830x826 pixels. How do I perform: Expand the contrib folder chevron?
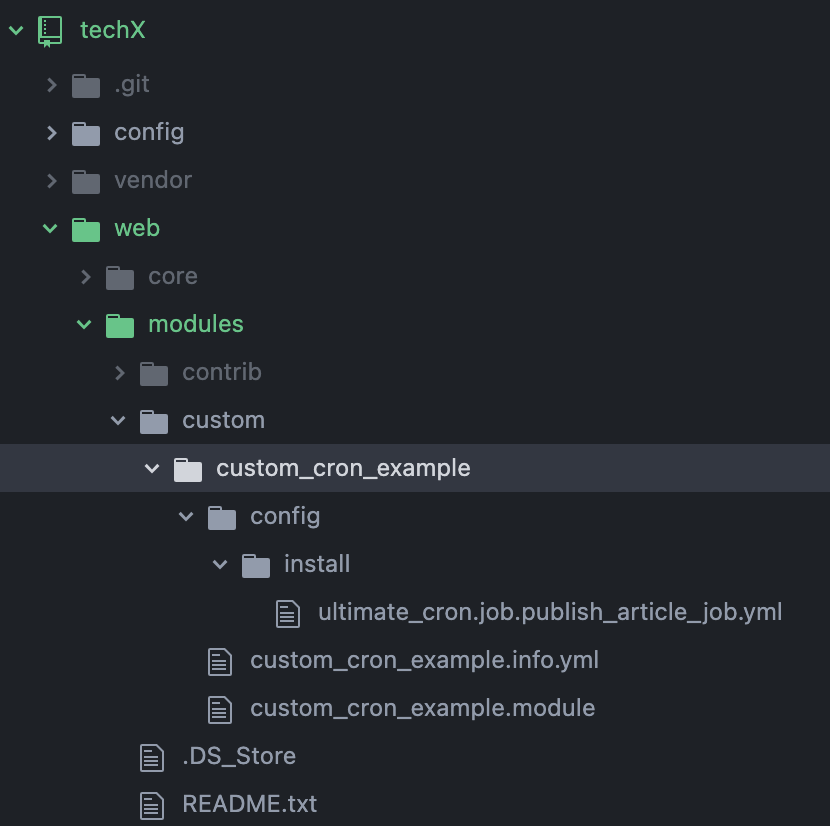pyautogui.click(x=120, y=373)
